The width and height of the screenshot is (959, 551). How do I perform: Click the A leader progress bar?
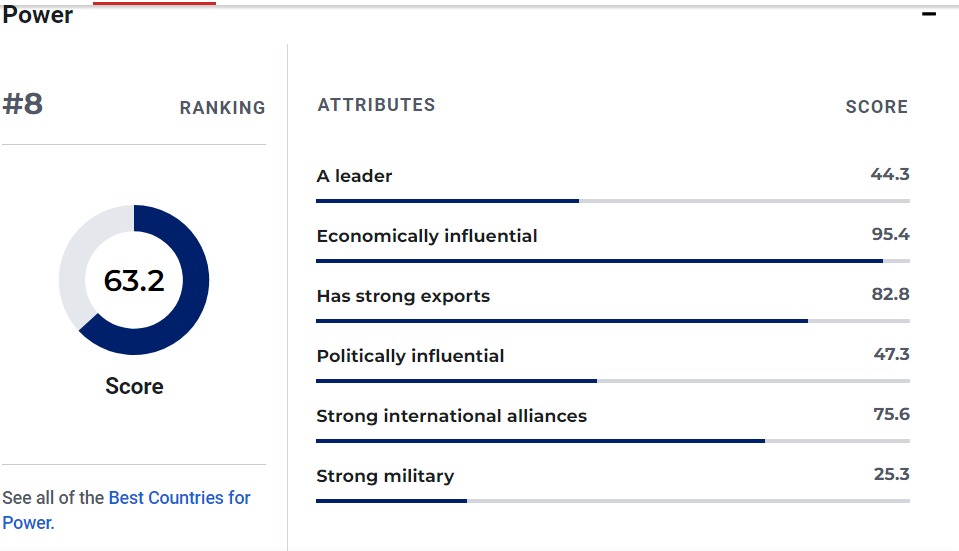click(x=612, y=201)
